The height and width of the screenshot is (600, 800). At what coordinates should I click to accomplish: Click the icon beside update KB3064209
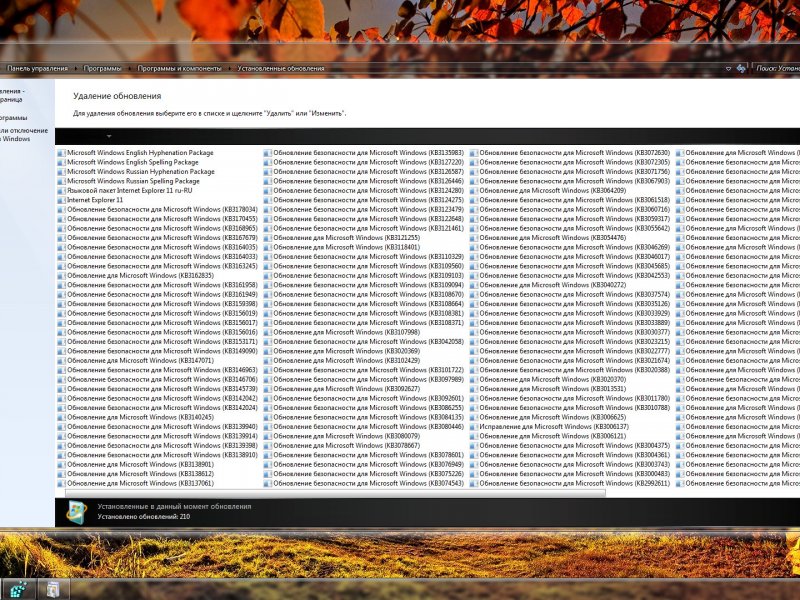[x=473, y=190]
